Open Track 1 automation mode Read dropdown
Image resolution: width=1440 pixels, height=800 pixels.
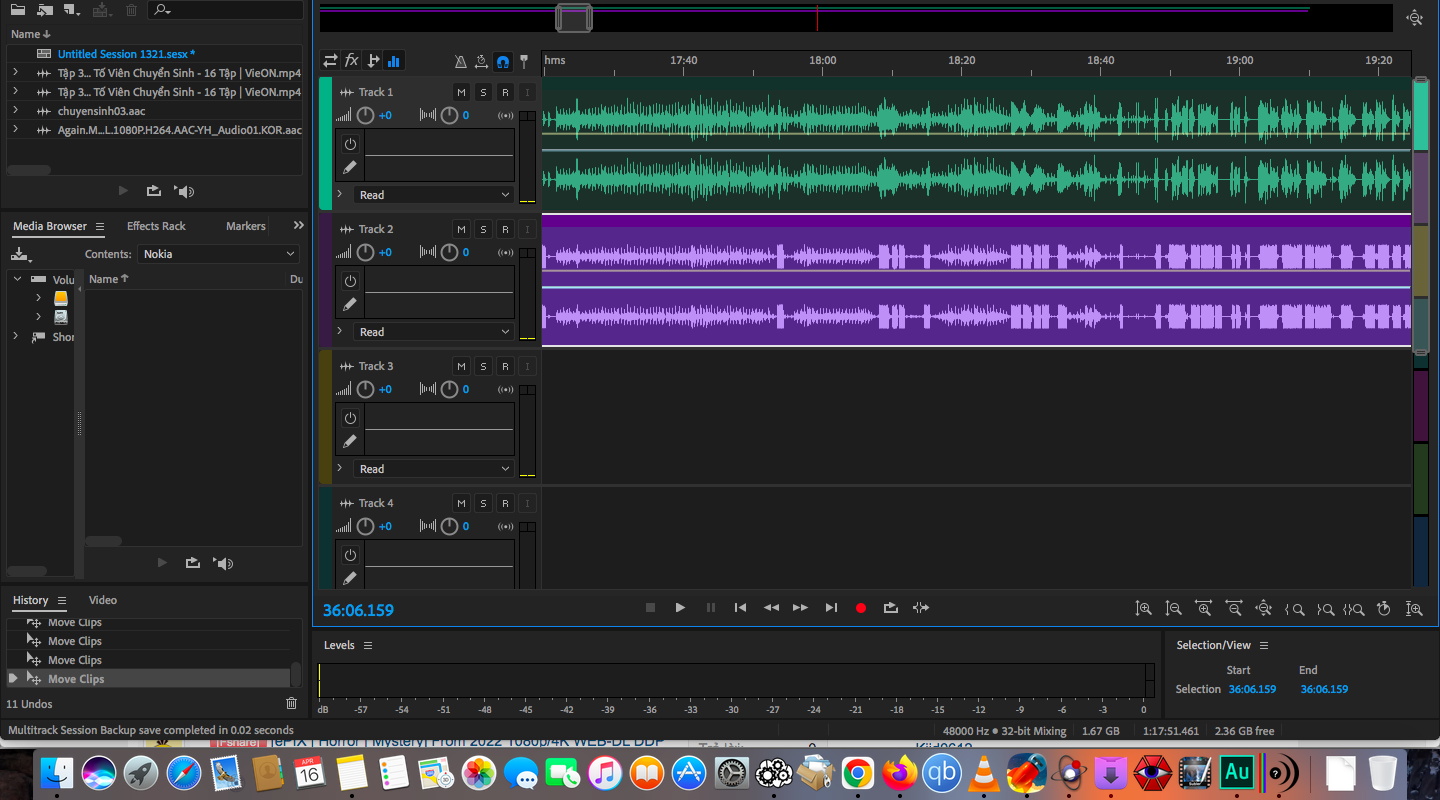click(434, 195)
